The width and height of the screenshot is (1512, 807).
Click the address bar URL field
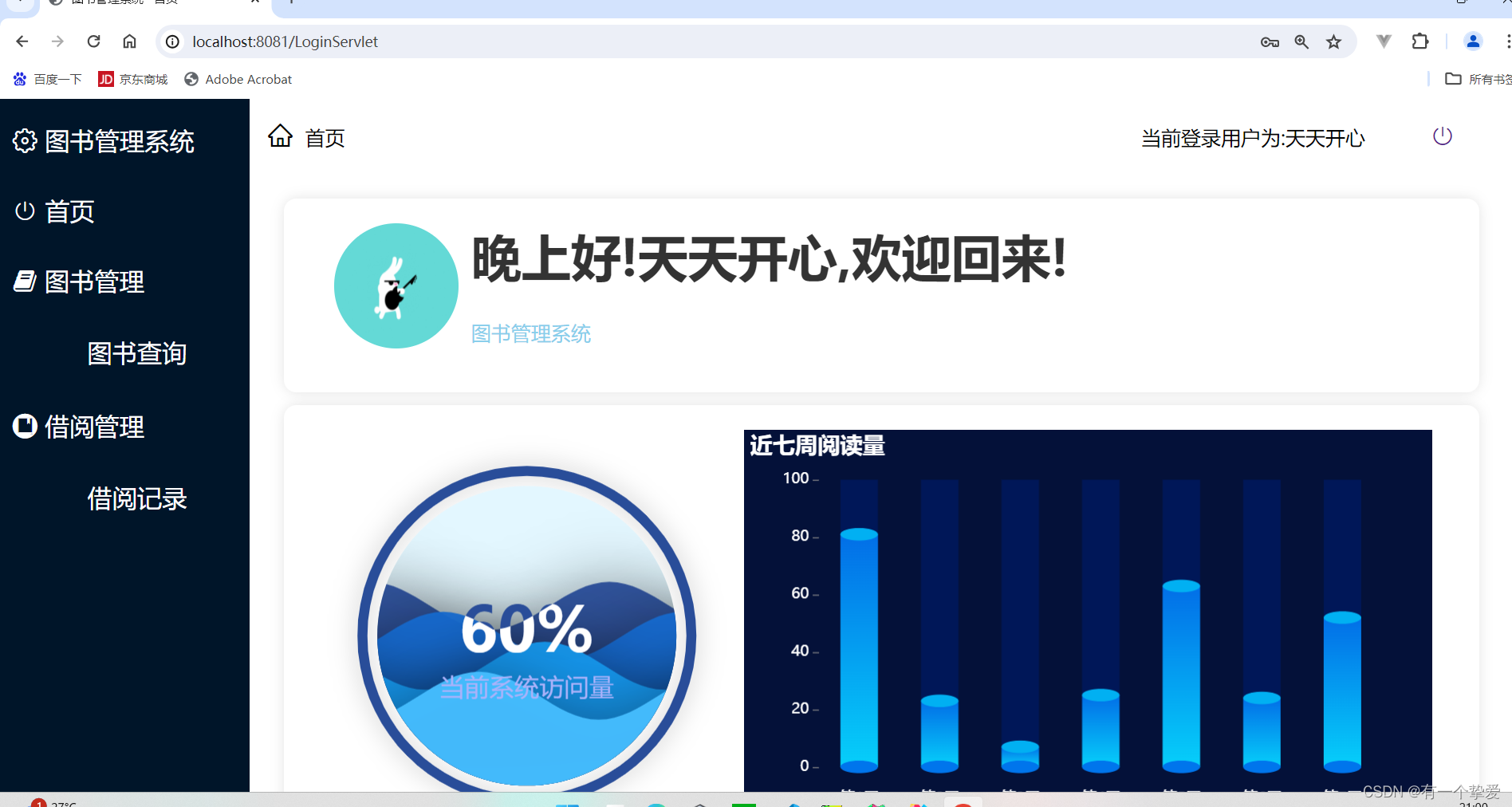click(x=285, y=41)
